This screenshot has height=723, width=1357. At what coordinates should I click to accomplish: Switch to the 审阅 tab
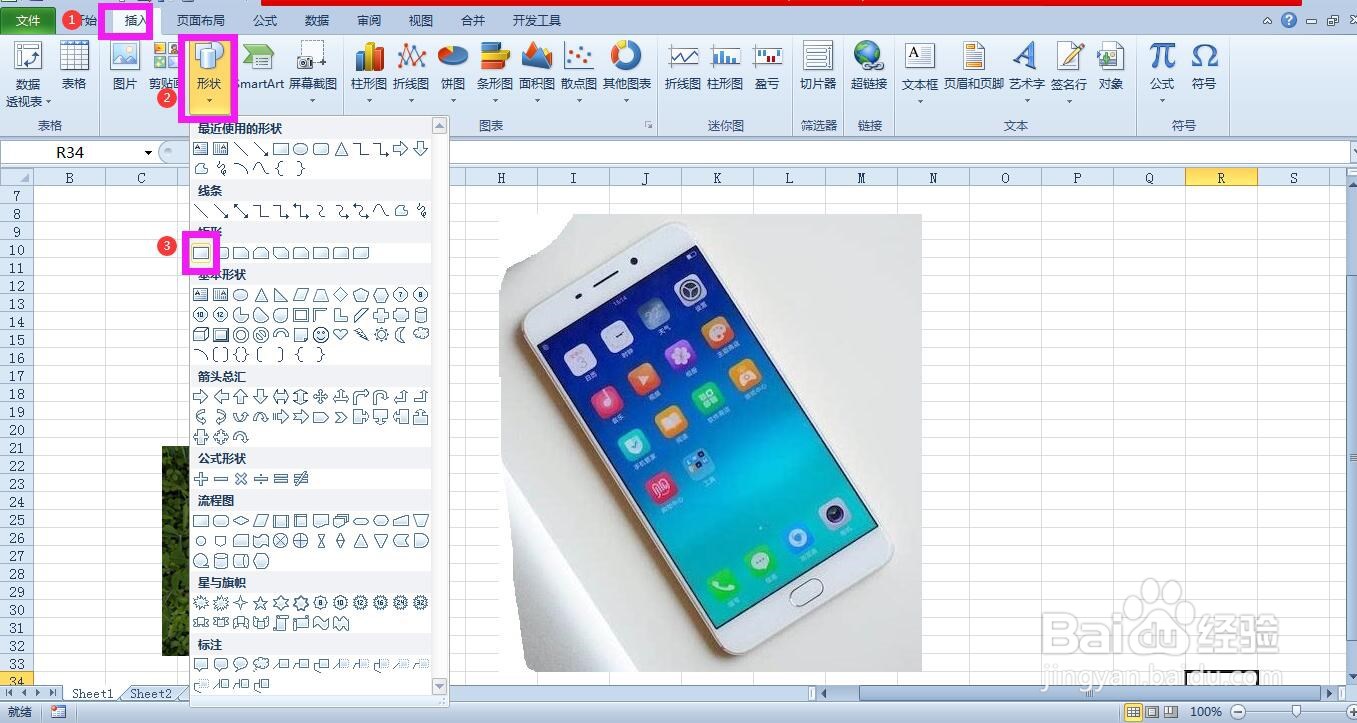point(369,20)
